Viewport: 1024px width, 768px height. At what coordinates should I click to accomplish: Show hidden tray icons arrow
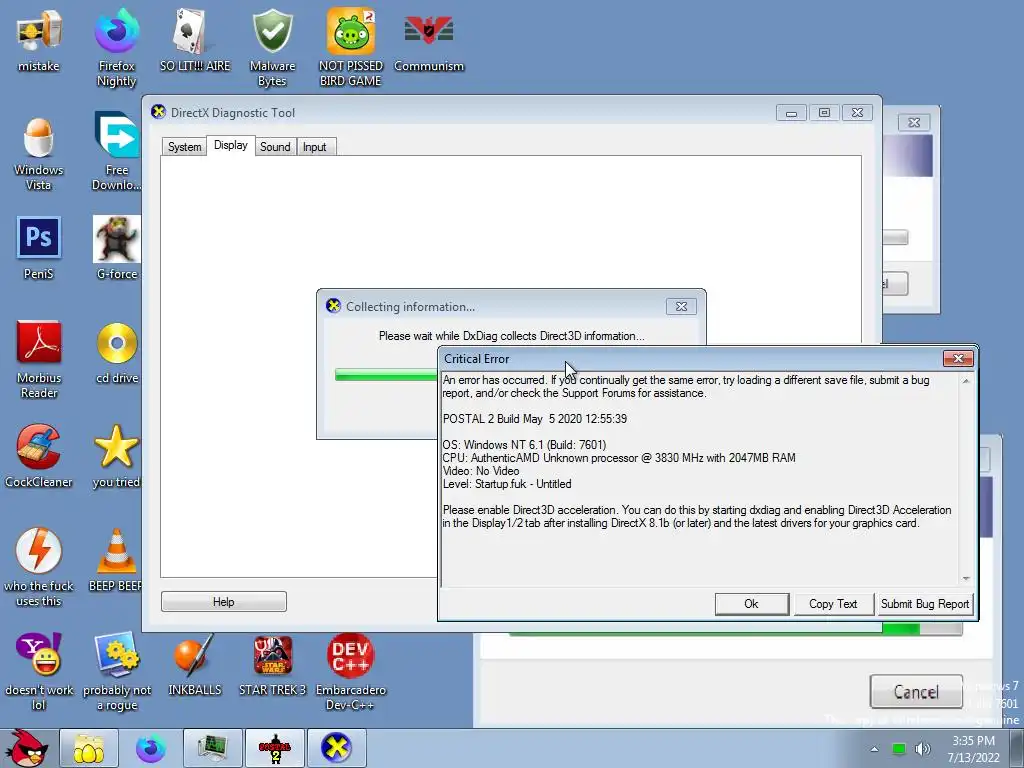[x=874, y=749]
